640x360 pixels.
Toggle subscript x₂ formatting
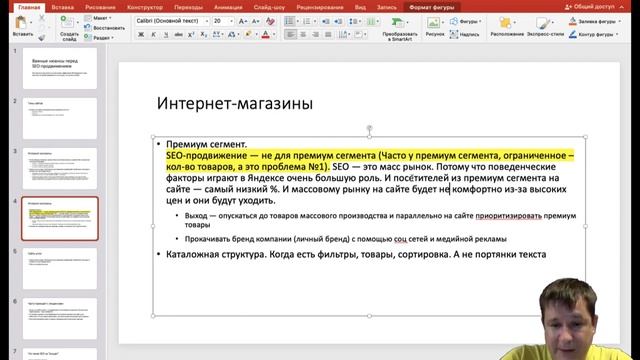pyautogui.click(x=203, y=35)
